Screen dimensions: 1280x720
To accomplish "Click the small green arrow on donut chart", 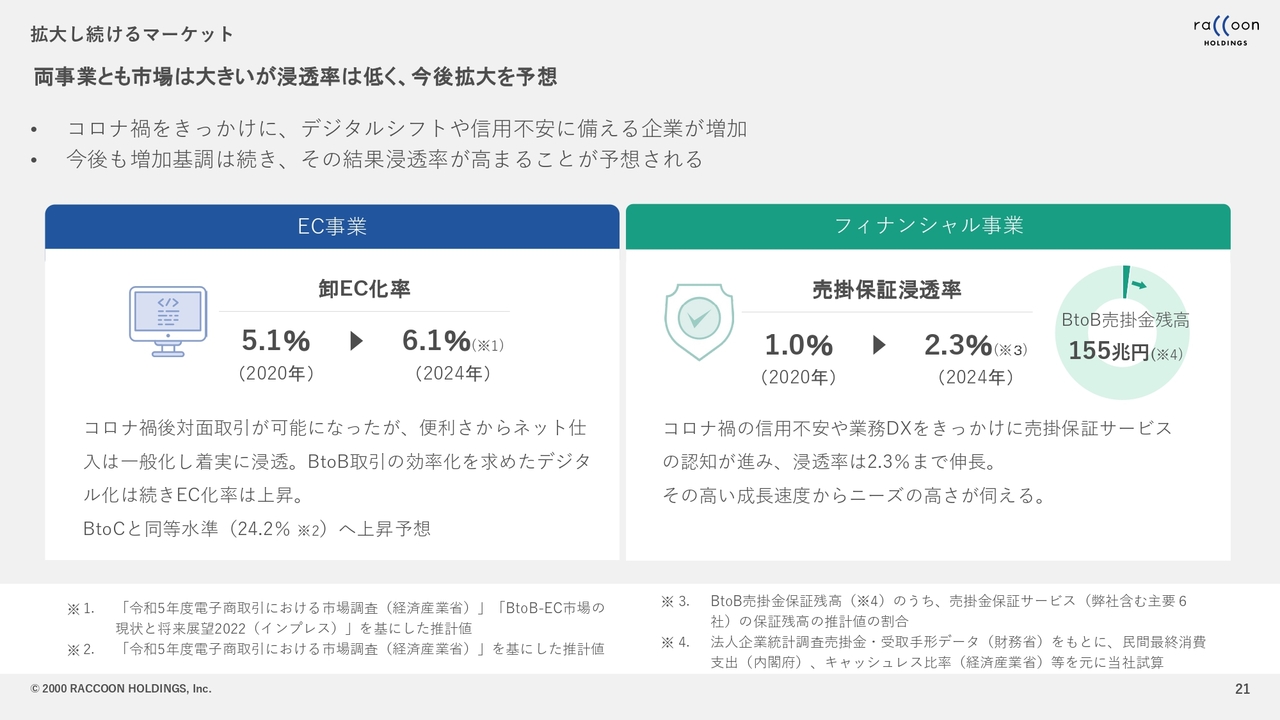I will pos(1138,285).
